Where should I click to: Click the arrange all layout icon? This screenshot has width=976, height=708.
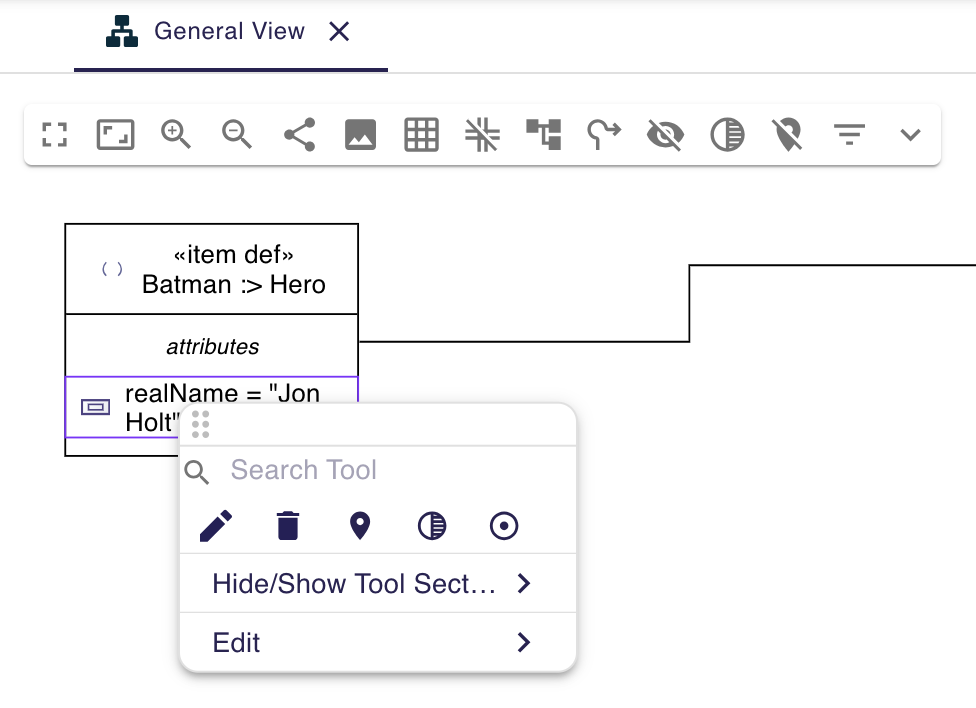click(543, 134)
